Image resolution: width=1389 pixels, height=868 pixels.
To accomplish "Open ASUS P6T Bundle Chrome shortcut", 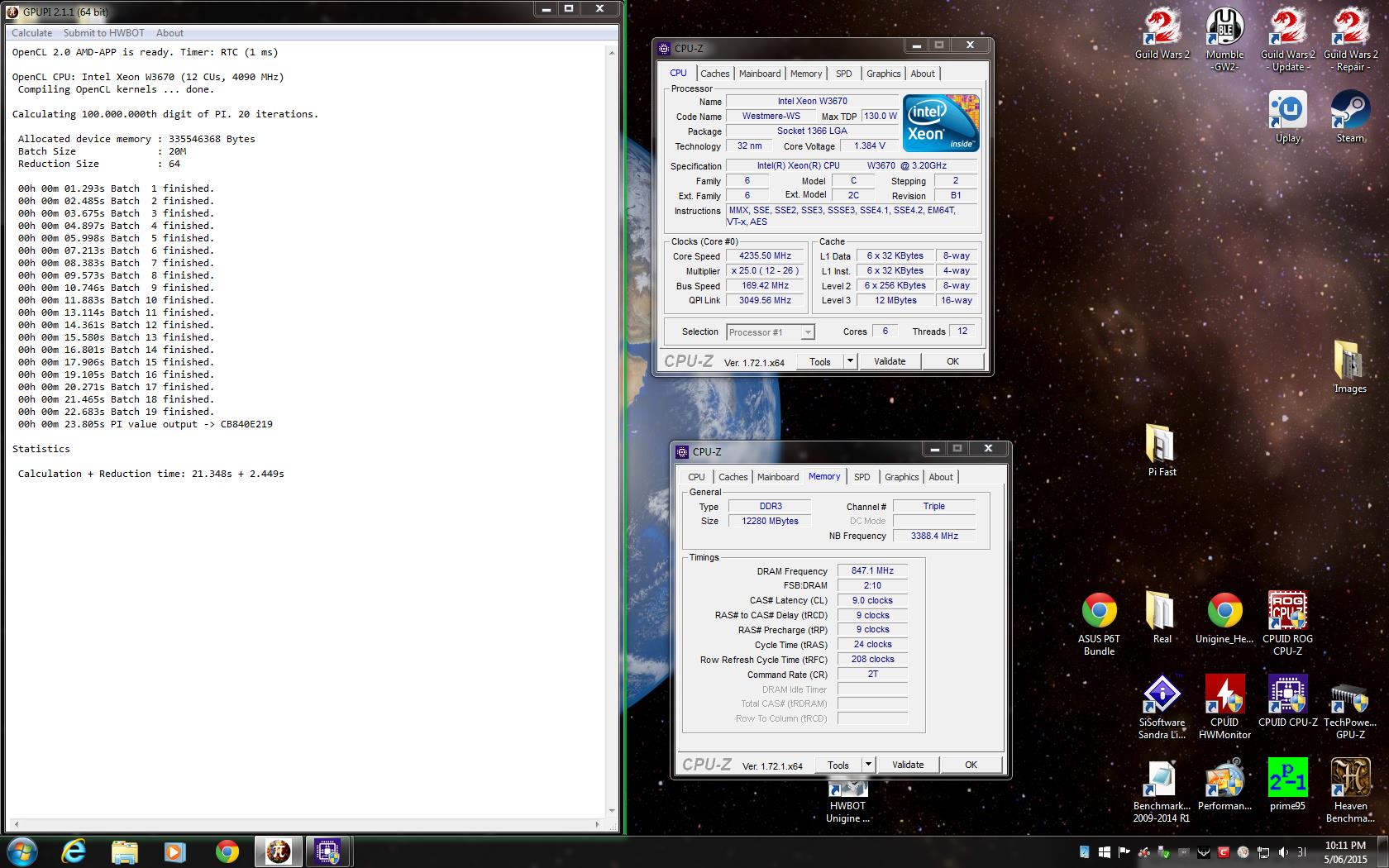I will (x=1099, y=623).
